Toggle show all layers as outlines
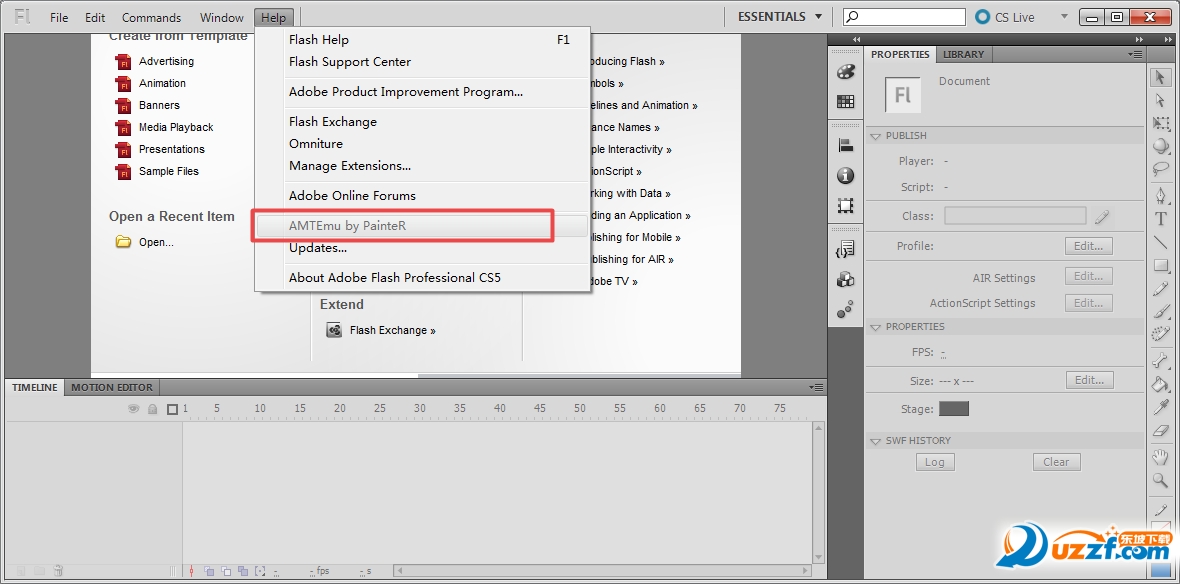 [172, 409]
